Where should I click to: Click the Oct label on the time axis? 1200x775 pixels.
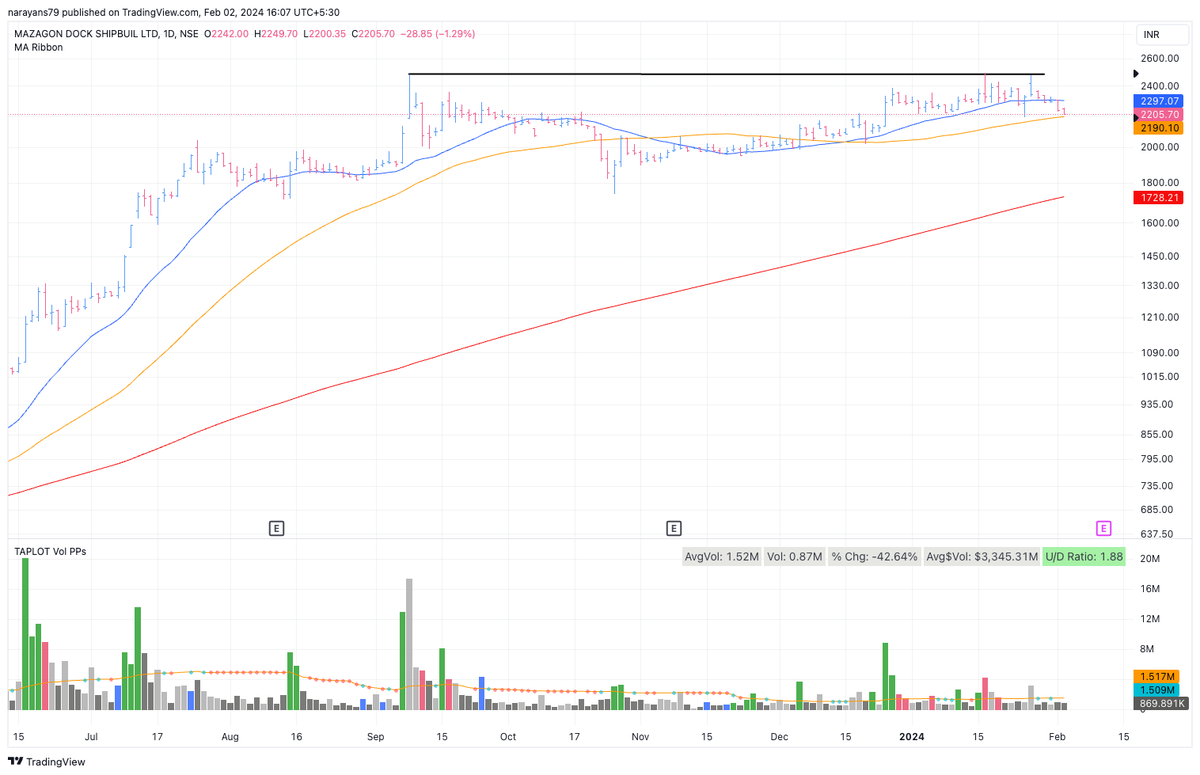pyautogui.click(x=508, y=737)
